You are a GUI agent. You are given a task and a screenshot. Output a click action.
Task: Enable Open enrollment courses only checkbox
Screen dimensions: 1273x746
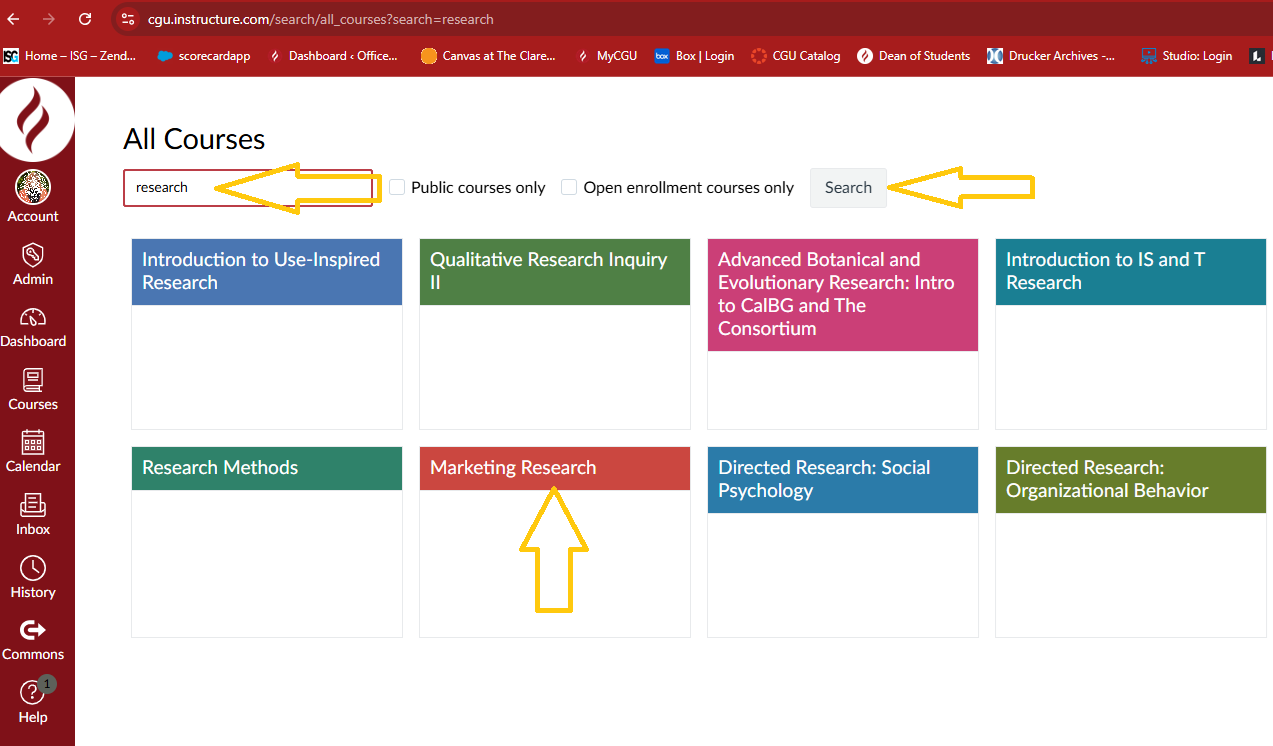[569, 187]
